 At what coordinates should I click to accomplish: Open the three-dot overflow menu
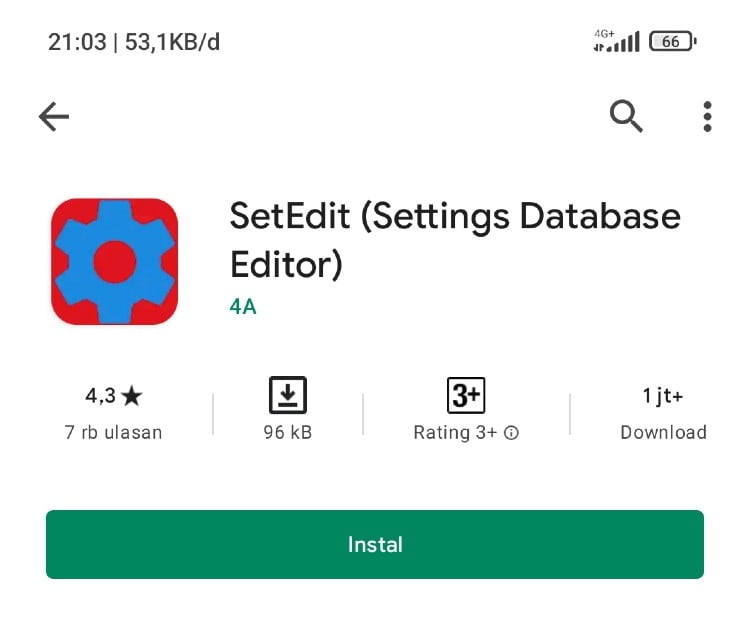(707, 117)
